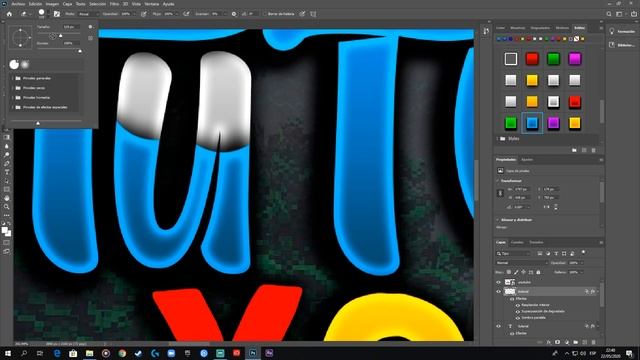Expand the Pinceles de efectos especiales folder
The height and width of the screenshot is (360, 640).
tap(13, 107)
